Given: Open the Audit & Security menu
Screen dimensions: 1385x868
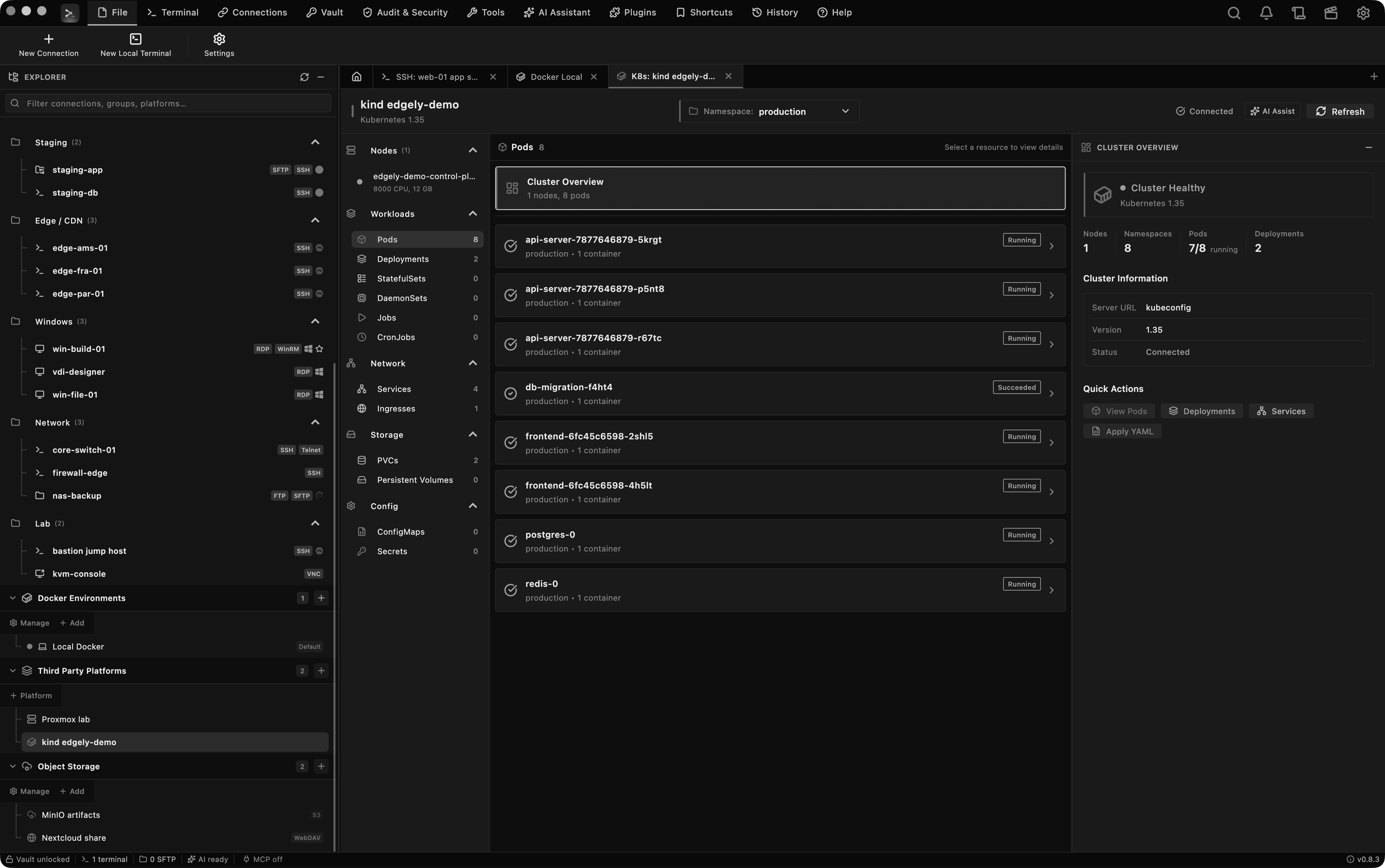Looking at the screenshot, I should tap(405, 13).
